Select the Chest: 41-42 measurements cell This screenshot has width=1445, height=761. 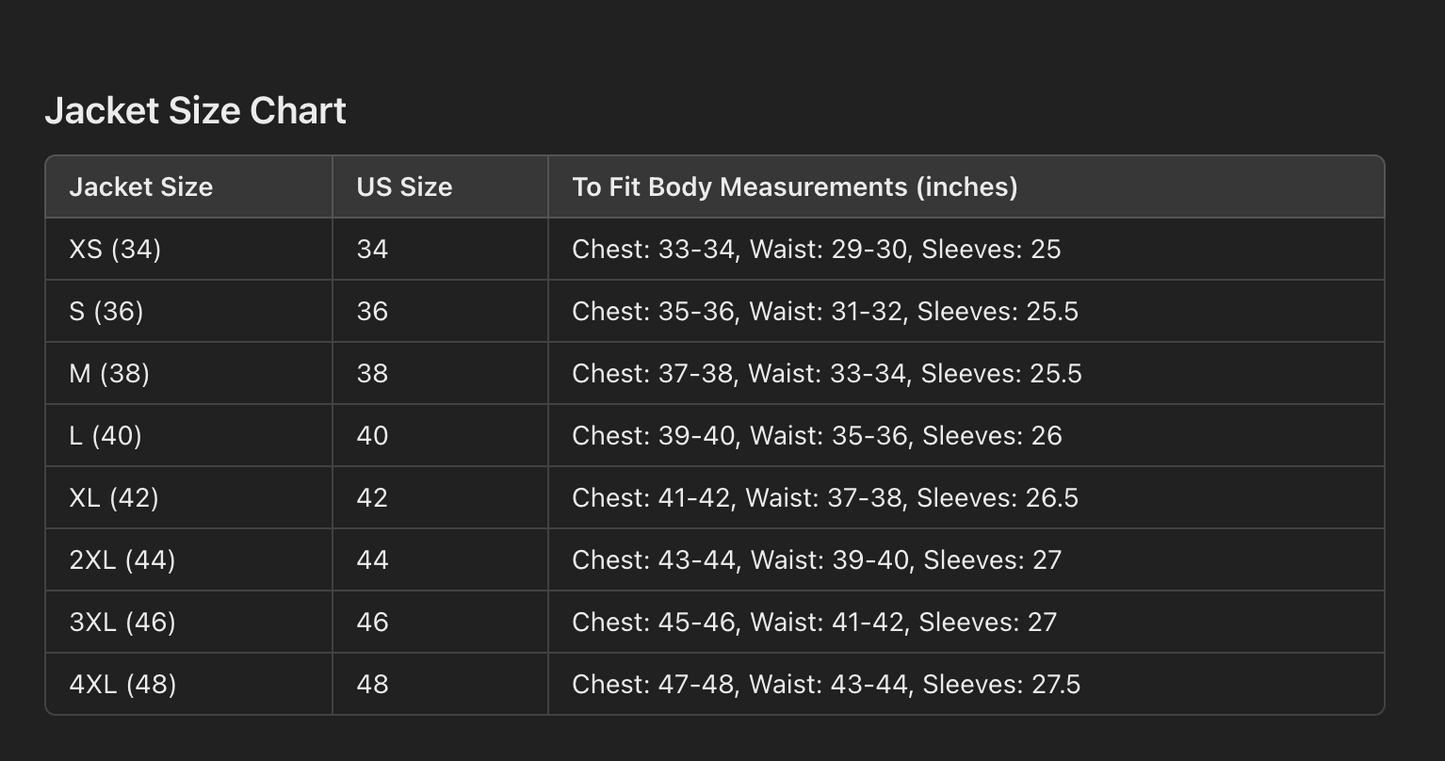coord(825,497)
